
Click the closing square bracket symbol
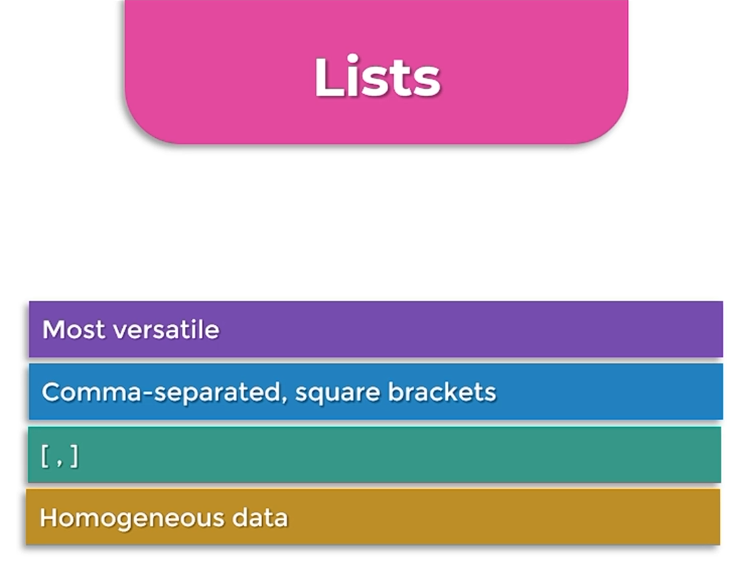[x=74, y=456]
